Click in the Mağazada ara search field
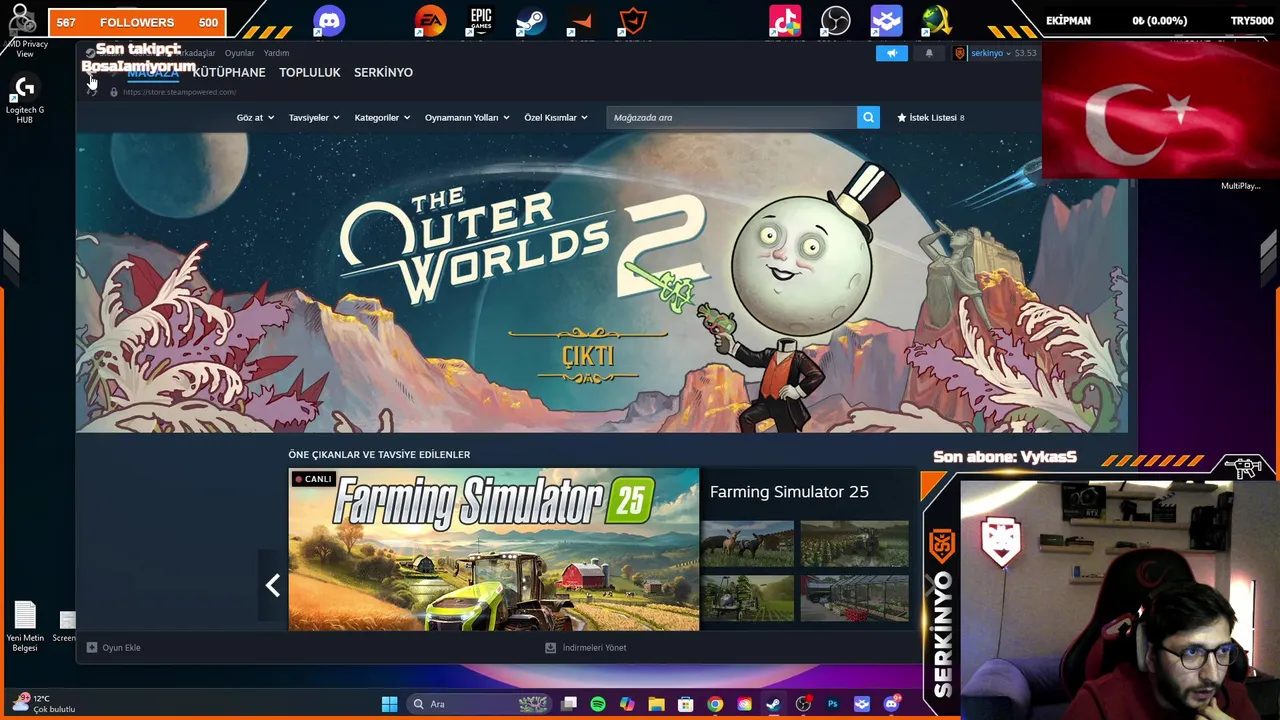1280x720 pixels. point(731,117)
